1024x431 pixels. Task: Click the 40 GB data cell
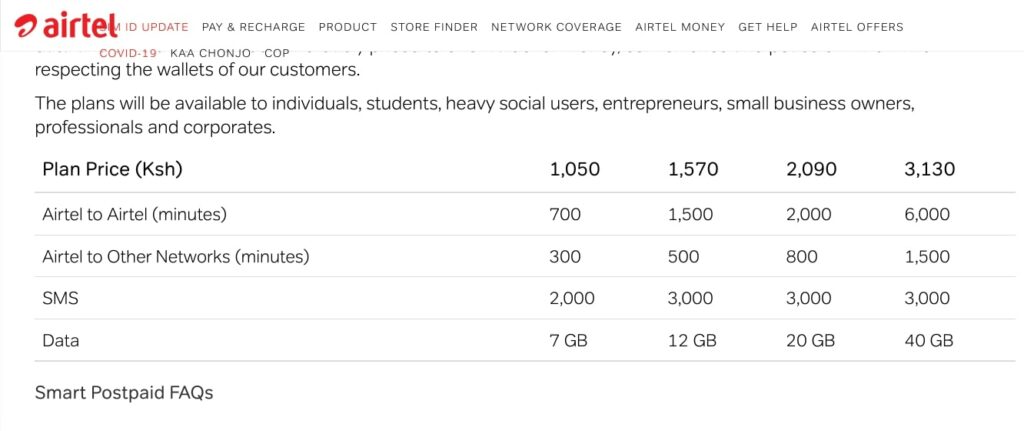[929, 340]
